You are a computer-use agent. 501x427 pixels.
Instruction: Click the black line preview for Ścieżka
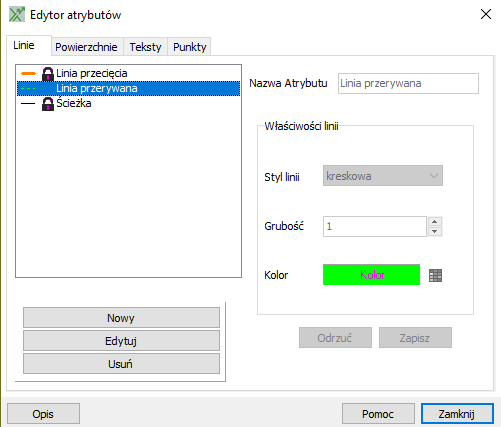[x=28, y=104]
